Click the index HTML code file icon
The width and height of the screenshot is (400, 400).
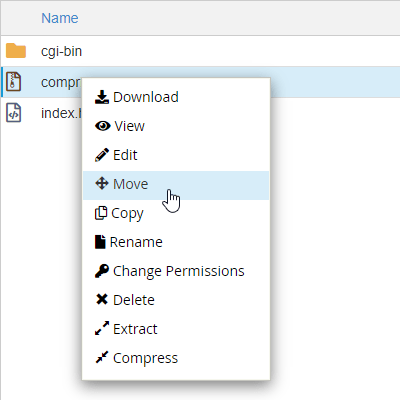click(14, 113)
